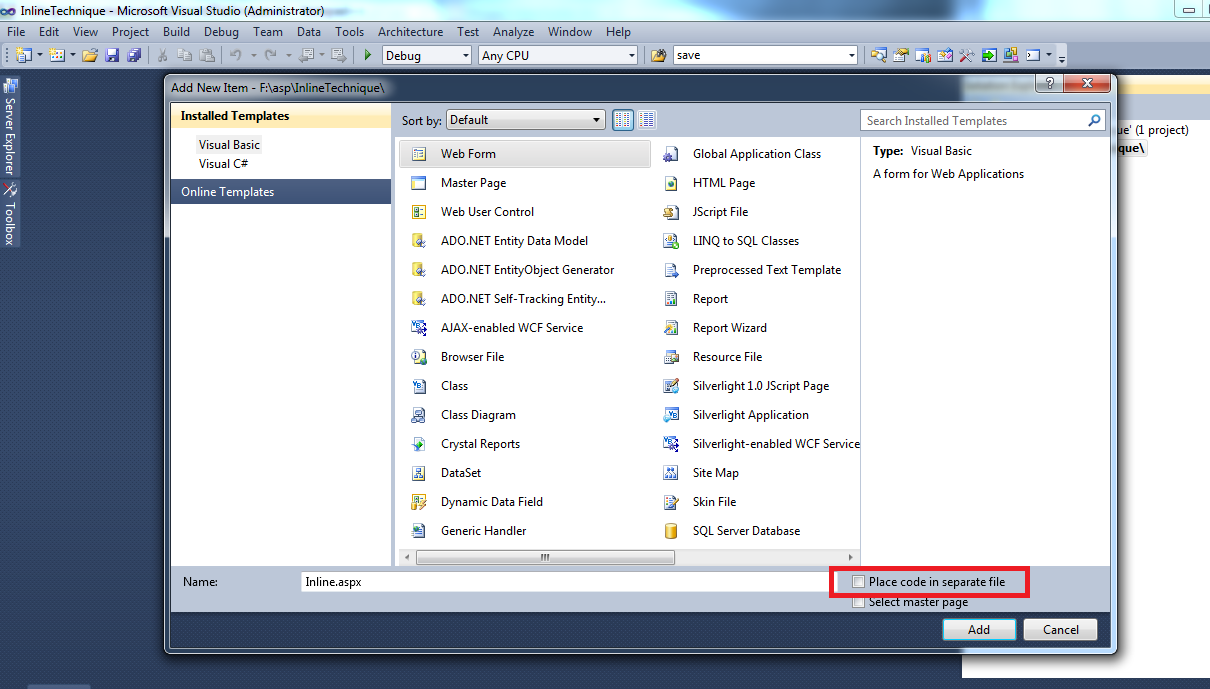Screen dimensions: 1210x689
Task: Click the Start Debugging green arrow
Action: [368, 55]
